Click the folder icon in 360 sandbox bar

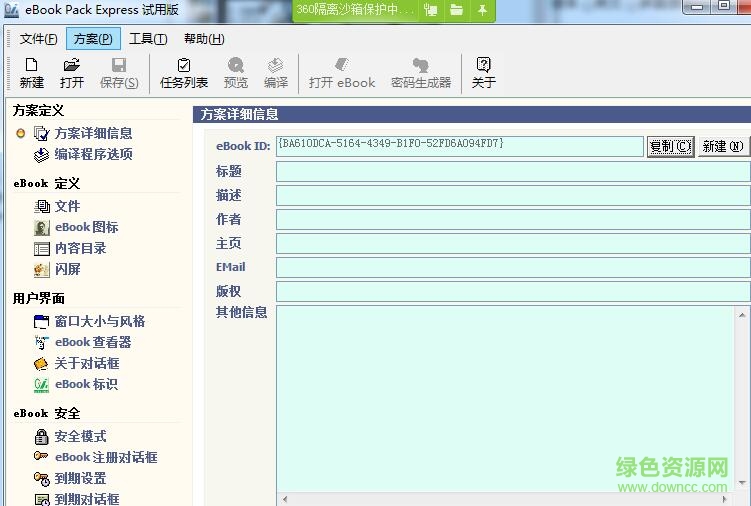pyautogui.click(x=456, y=10)
